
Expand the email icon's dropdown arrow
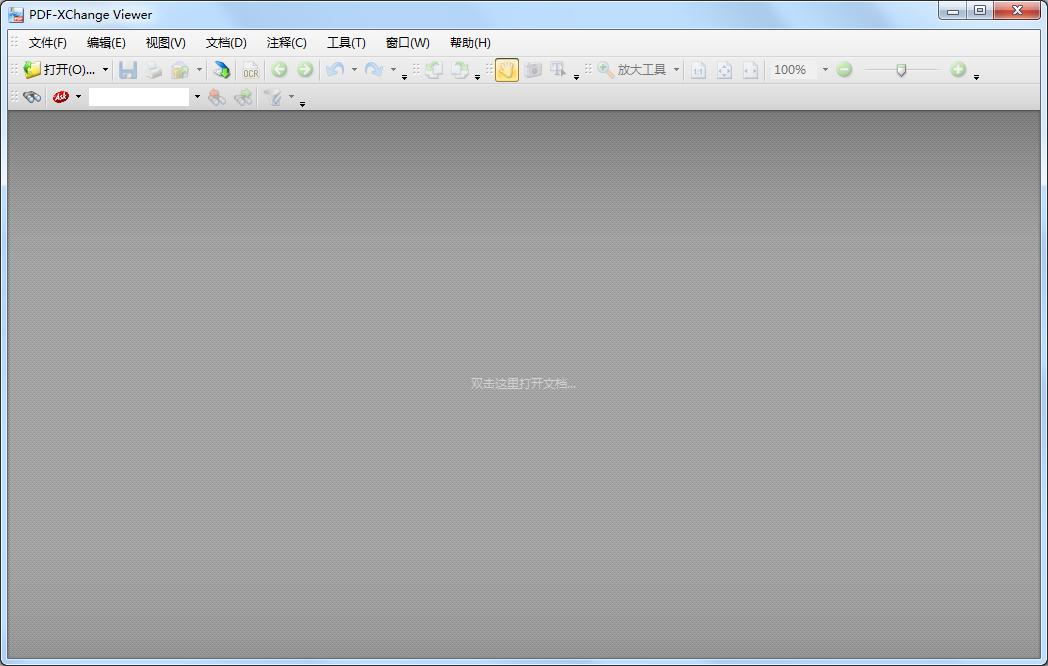coord(199,70)
